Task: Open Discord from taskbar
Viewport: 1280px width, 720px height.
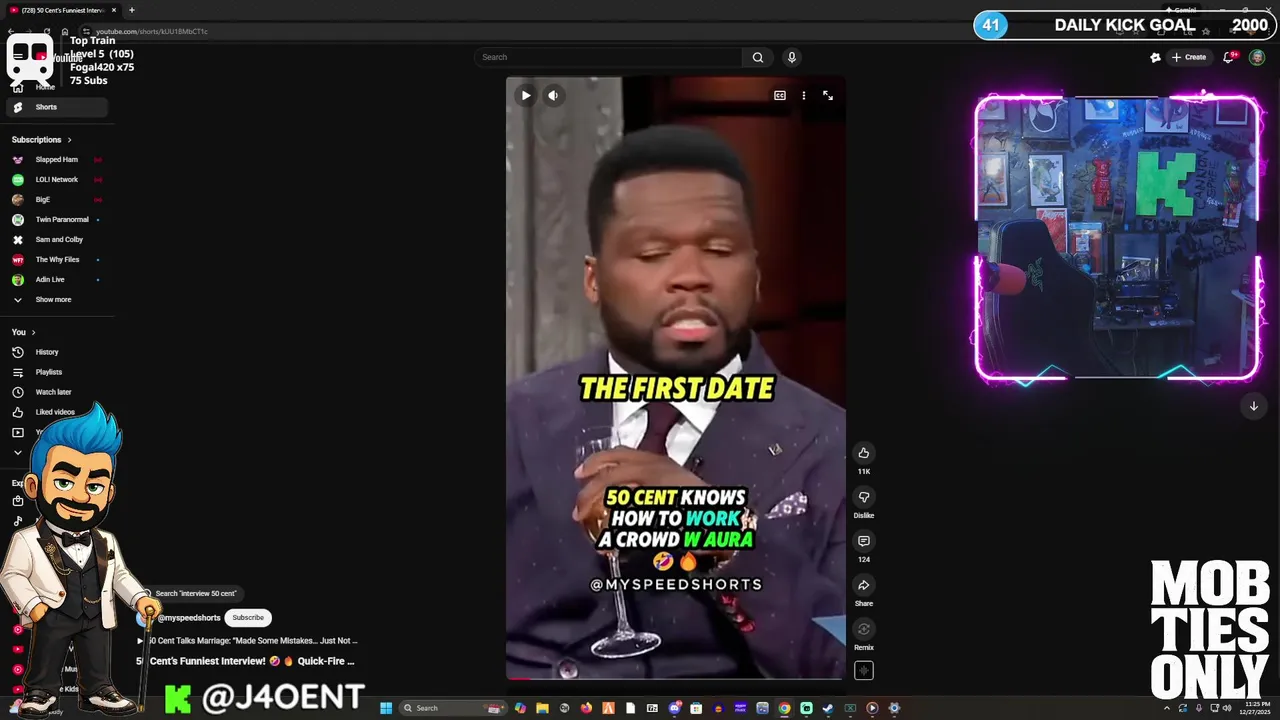Action: pos(674,708)
